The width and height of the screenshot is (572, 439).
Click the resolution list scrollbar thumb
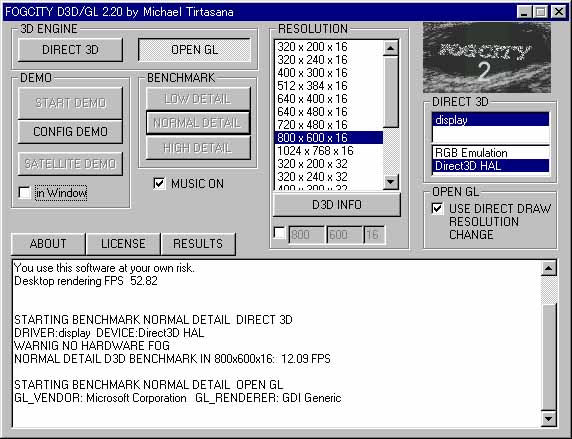pyautogui.click(x=391, y=91)
